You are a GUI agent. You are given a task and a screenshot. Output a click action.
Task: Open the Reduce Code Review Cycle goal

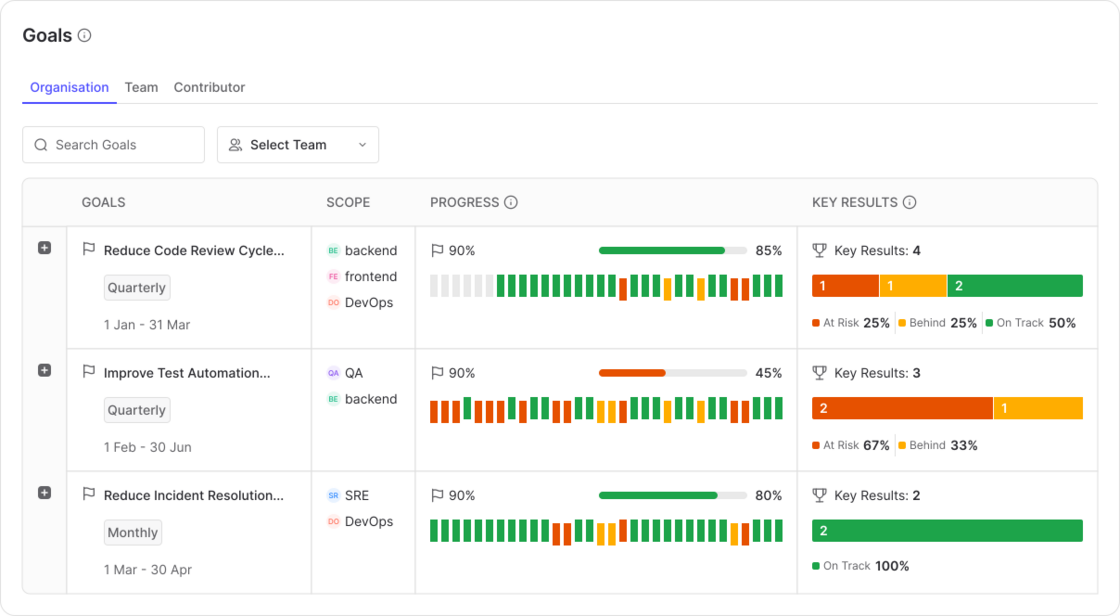click(194, 251)
